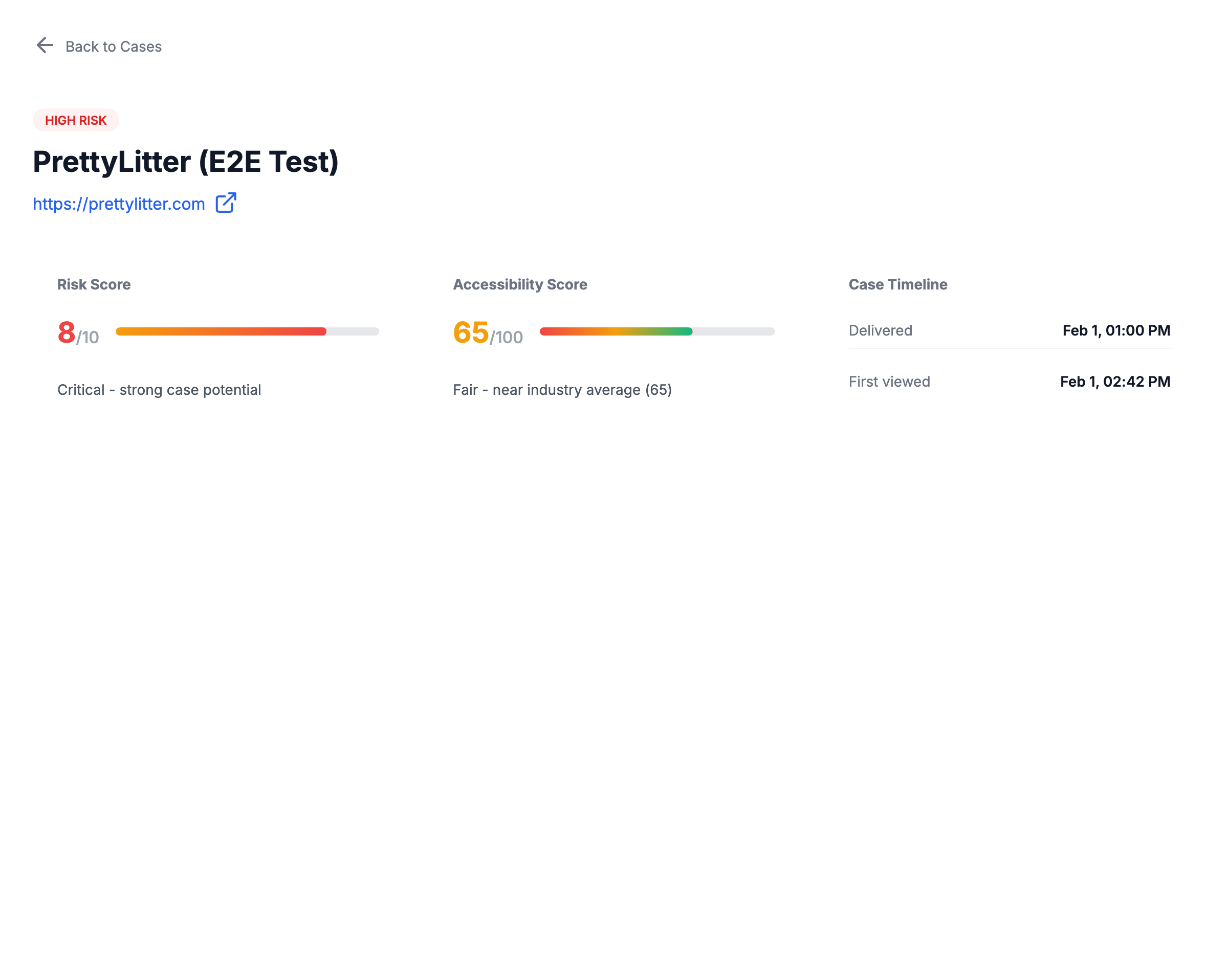Click the Accessibility Score section header
The width and height of the screenshot is (1228, 980).
click(519, 284)
